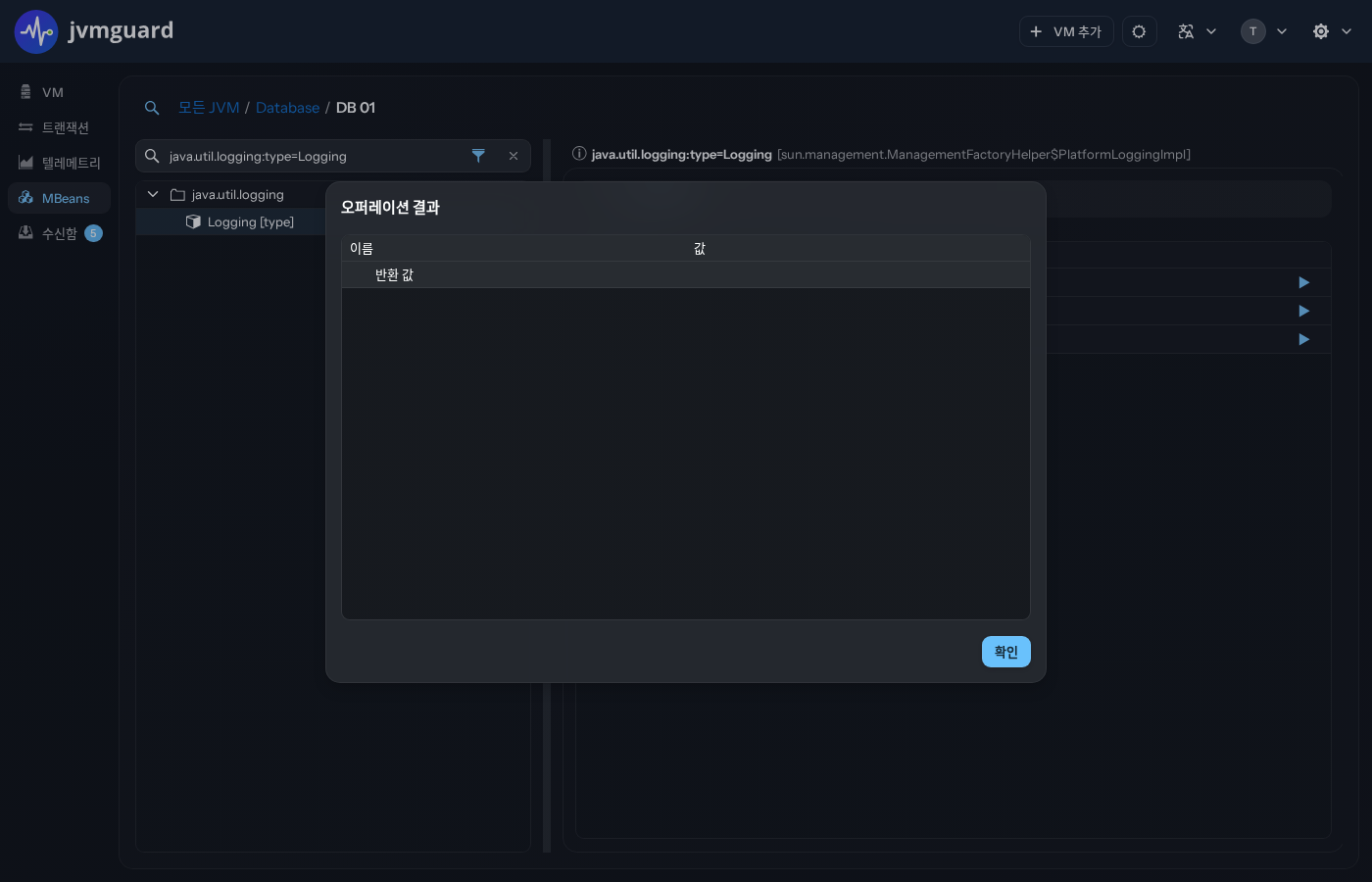
Task: Click the inbox tray icon
Action: tap(25, 233)
